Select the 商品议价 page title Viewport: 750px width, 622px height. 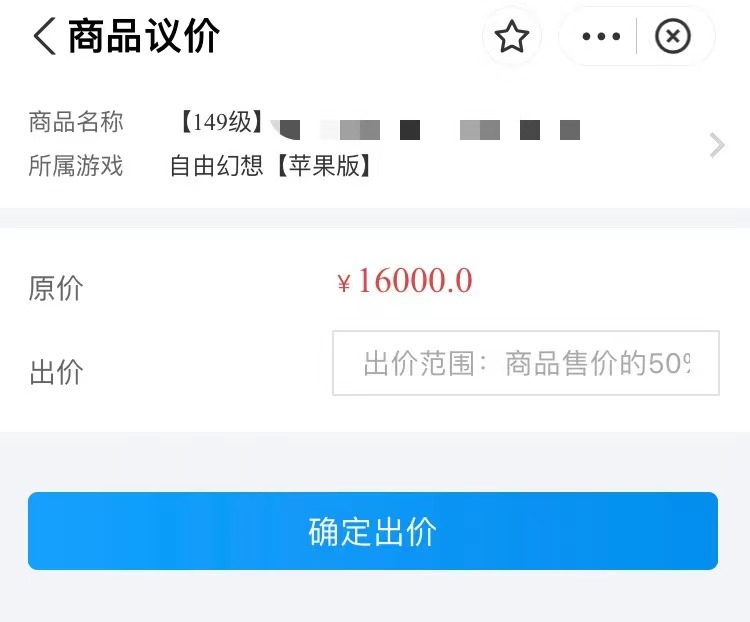point(143,36)
